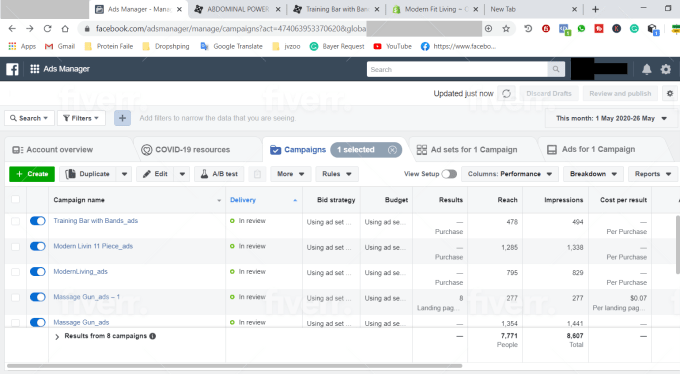
Task: Toggle off Training Bar with Bands_ads campaign
Action: pos(38,221)
